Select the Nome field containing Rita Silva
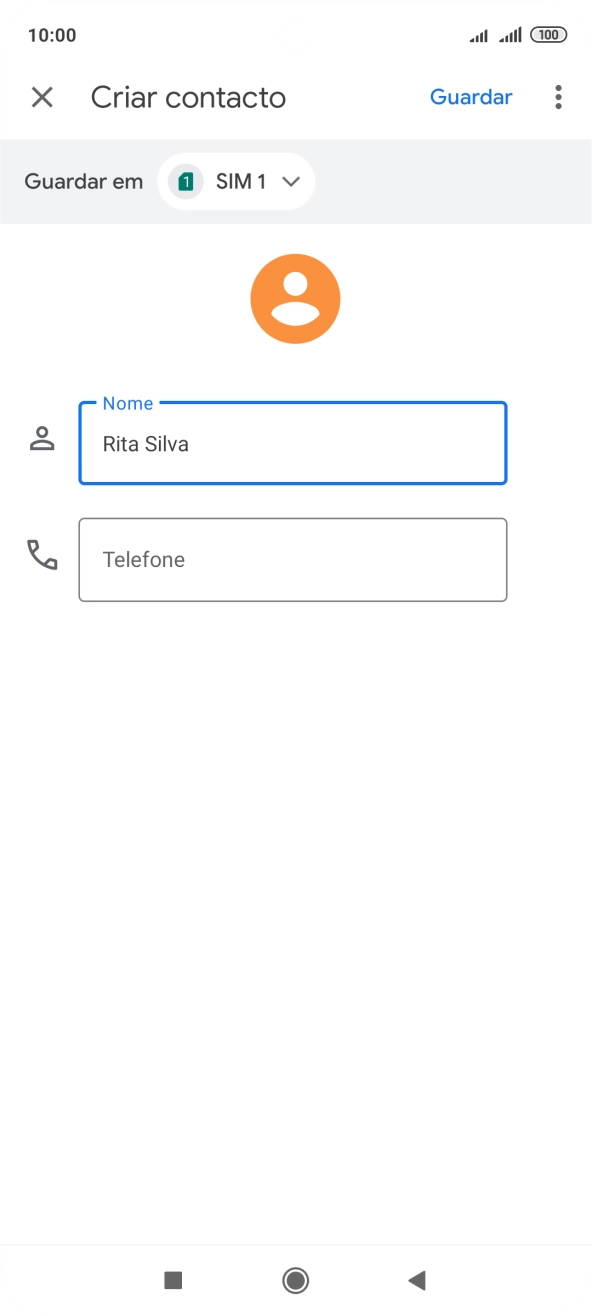 (x=292, y=443)
